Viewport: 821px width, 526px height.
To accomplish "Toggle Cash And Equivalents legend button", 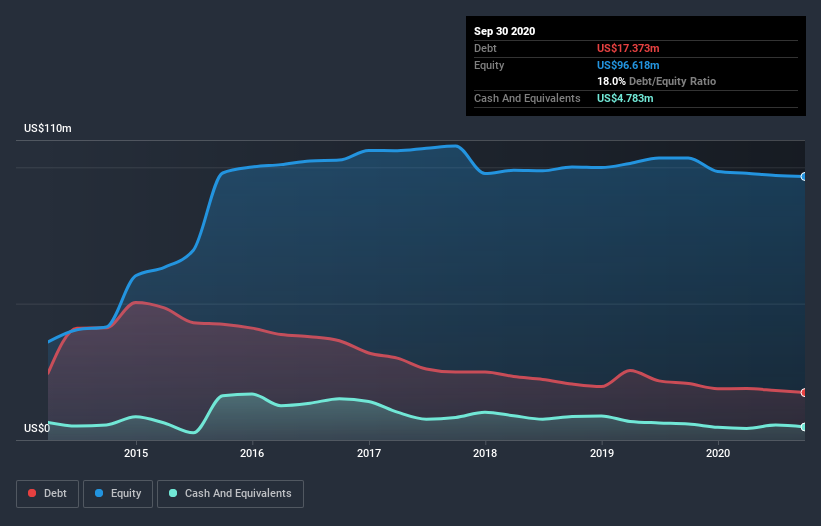I will [x=230, y=494].
